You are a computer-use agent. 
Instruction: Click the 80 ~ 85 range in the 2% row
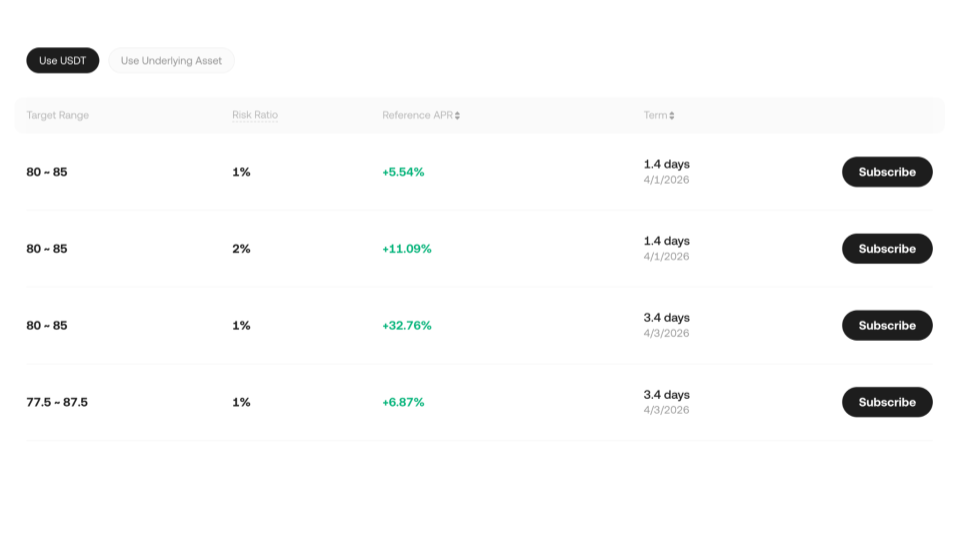click(x=47, y=249)
